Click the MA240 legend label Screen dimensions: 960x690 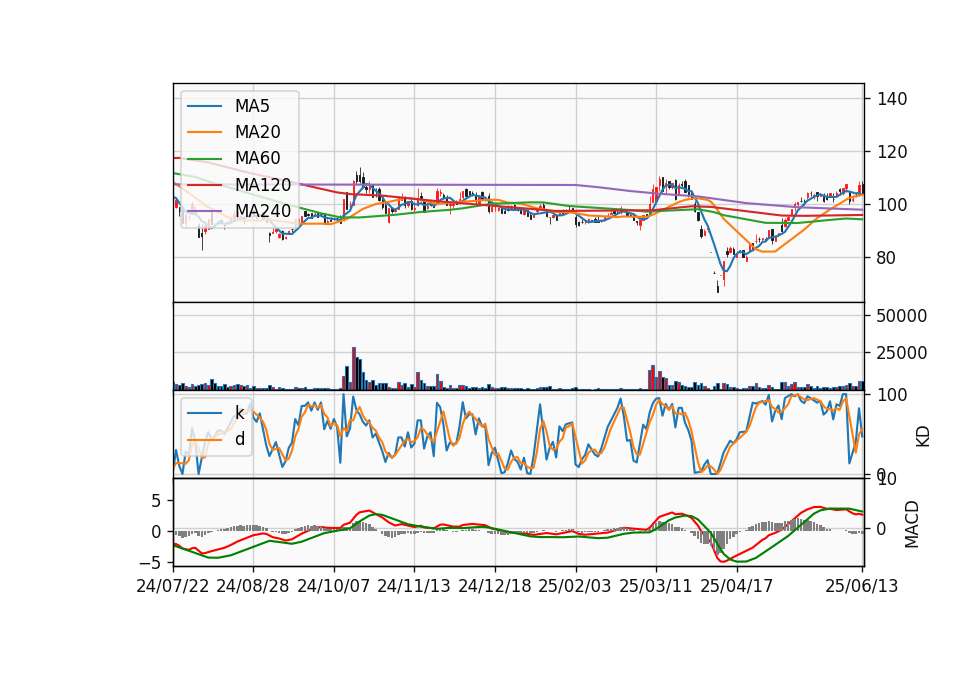[x=263, y=211]
